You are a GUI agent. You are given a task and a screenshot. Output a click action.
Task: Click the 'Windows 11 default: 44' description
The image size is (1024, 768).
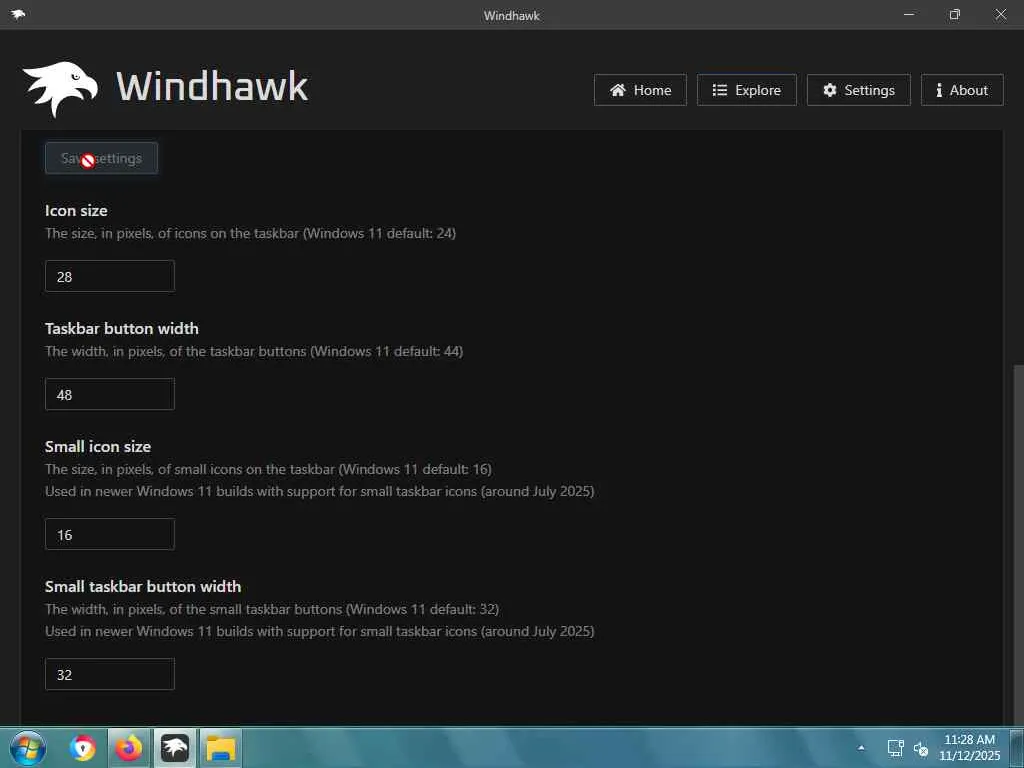(254, 351)
